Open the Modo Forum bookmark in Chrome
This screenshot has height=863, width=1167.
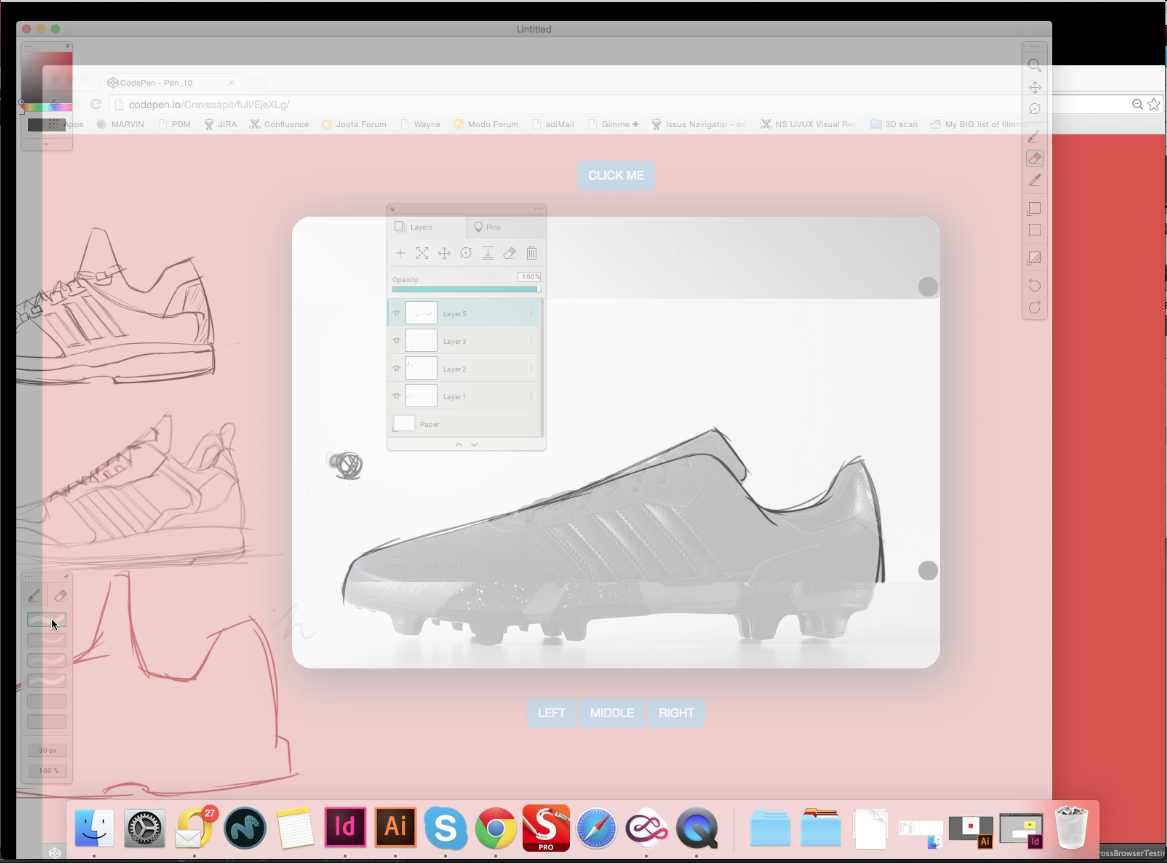click(x=485, y=124)
